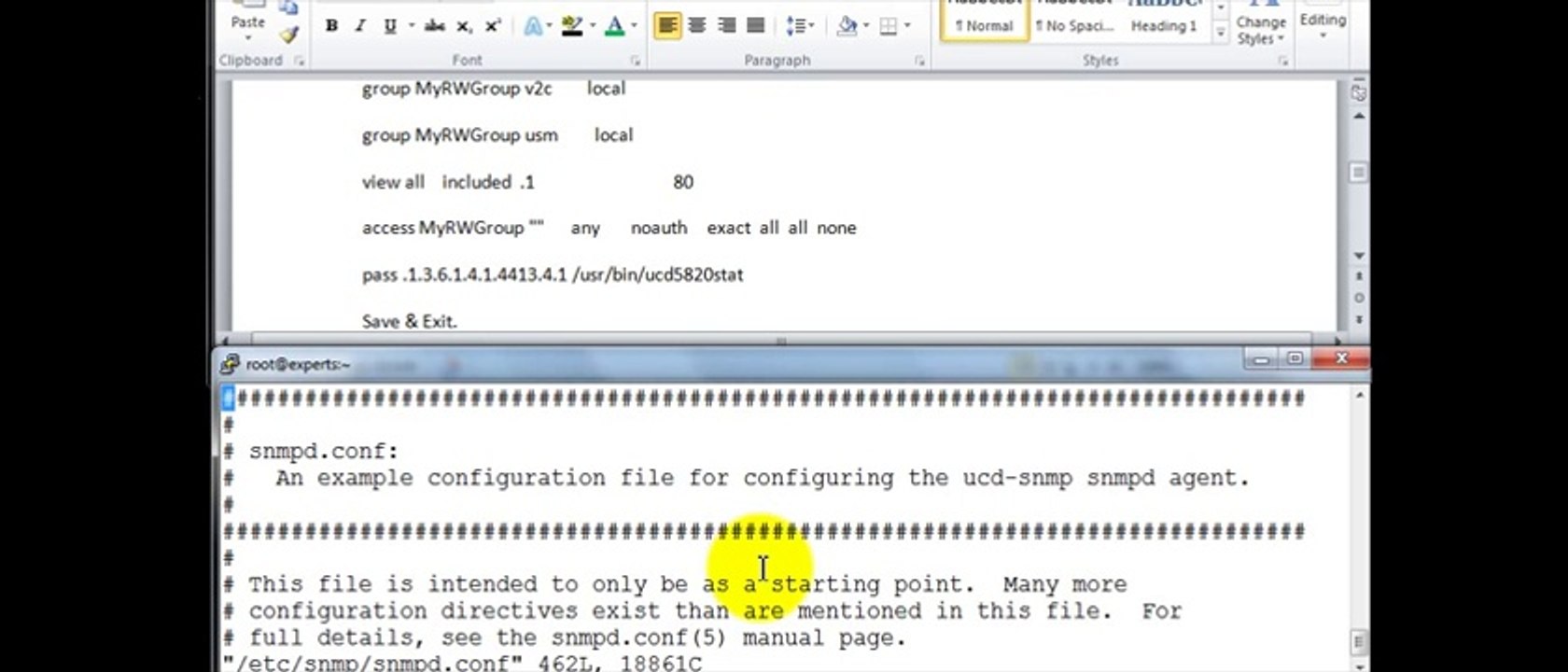1568x672 pixels.
Task: Open the Clipboard dialog launcher
Action: (300, 61)
